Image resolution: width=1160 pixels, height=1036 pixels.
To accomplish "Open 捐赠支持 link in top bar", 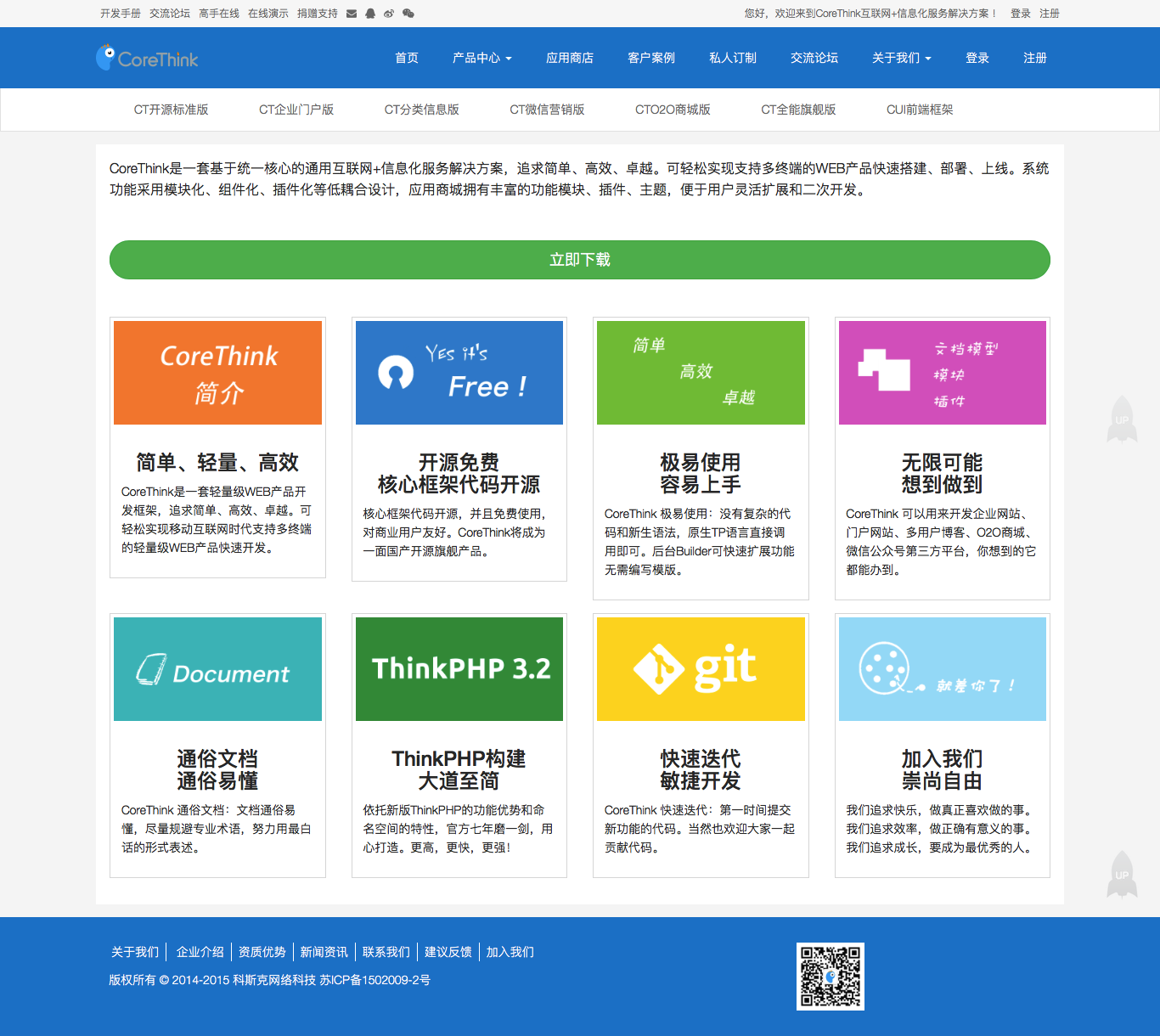I will [x=318, y=14].
